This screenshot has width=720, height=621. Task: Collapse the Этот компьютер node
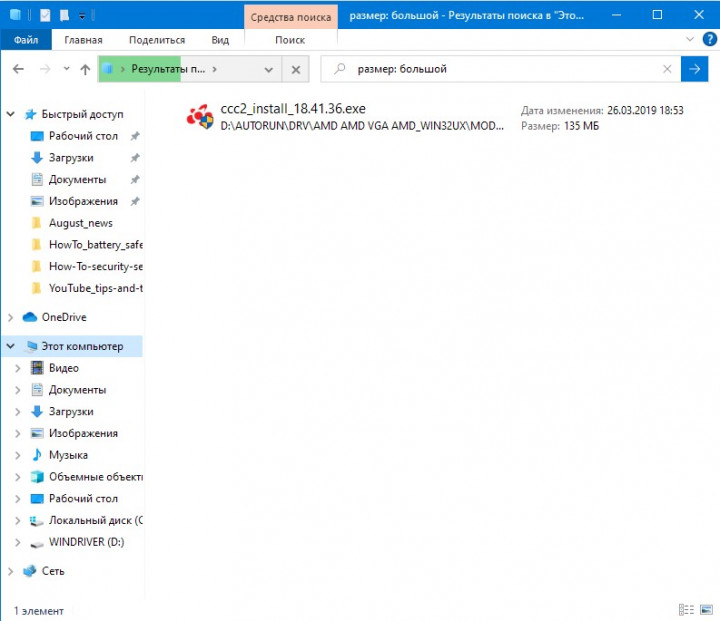tap(11, 346)
